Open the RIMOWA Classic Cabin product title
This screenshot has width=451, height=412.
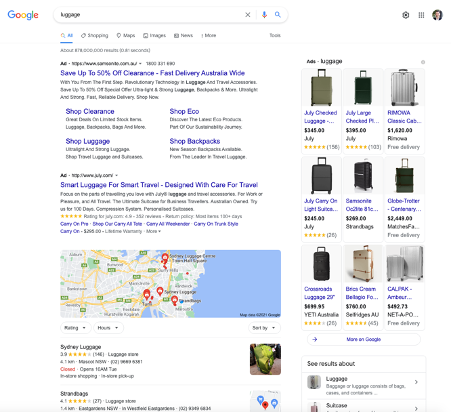(x=404, y=117)
